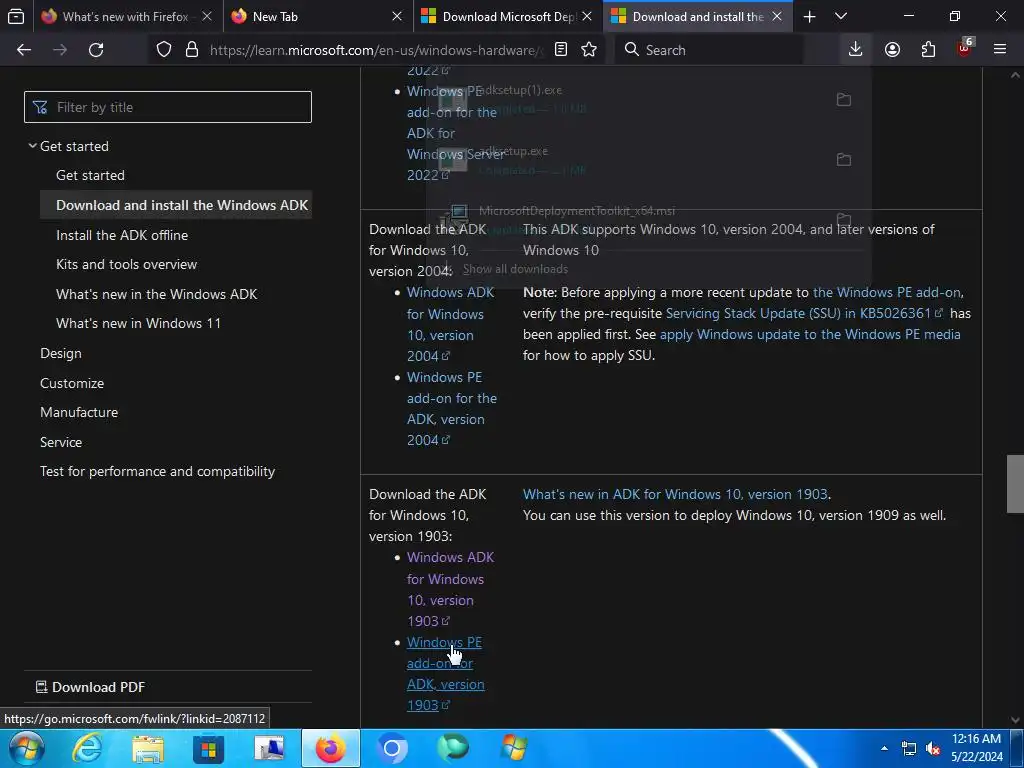Open What's new in the Windows ADK
The image size is (1024, 768).
157,294
